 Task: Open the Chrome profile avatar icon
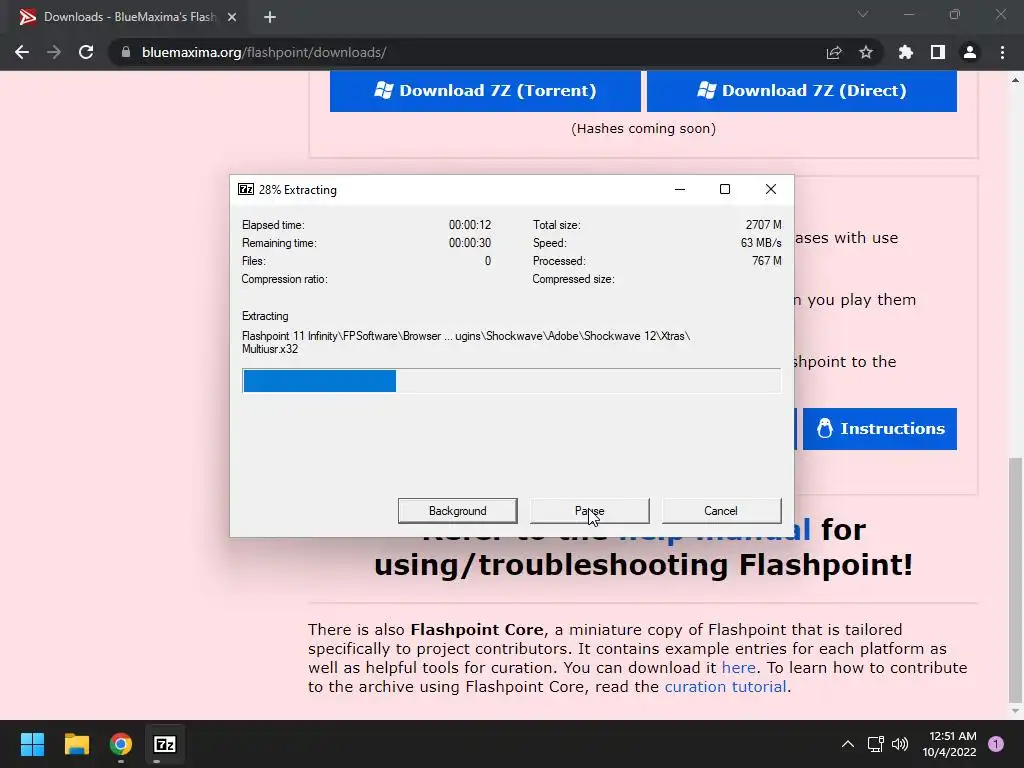pyautogui.click(x=970, y=52)
